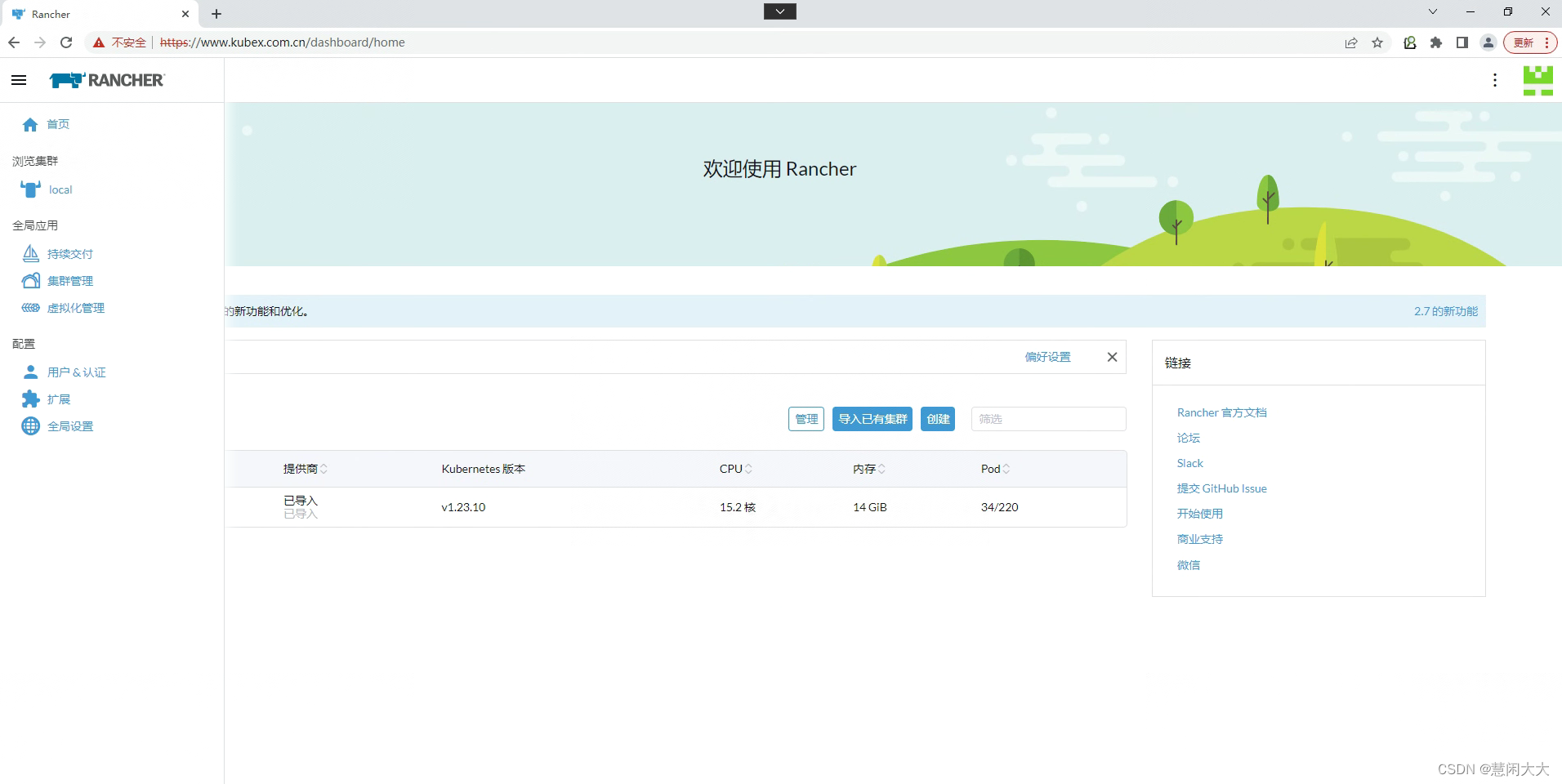This screenshot has height=784, width=1562.
Task: Click the 用户 & 认证 person icon
Action: (31, 372)
